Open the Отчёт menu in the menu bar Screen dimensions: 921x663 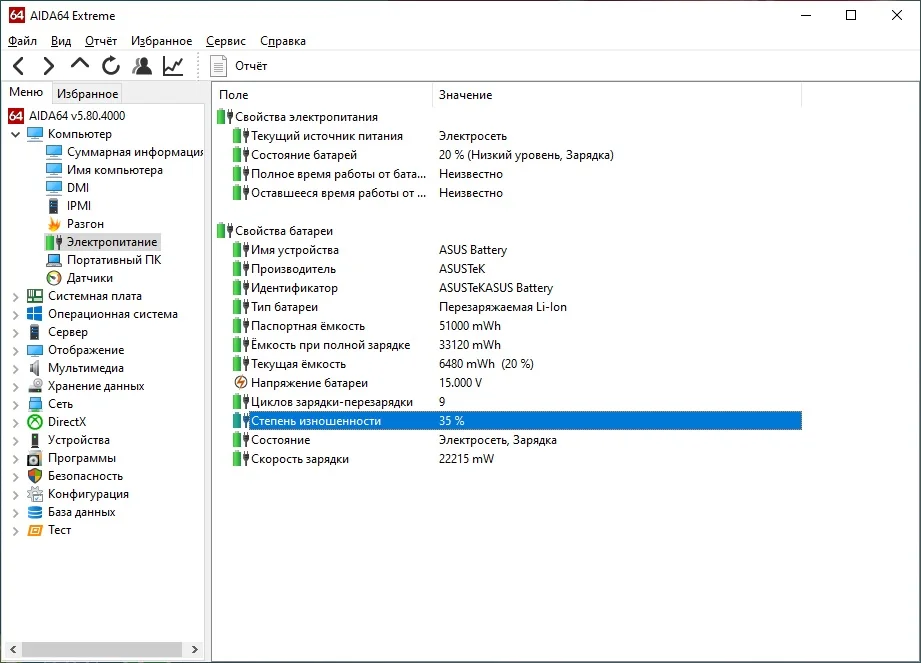100,41
